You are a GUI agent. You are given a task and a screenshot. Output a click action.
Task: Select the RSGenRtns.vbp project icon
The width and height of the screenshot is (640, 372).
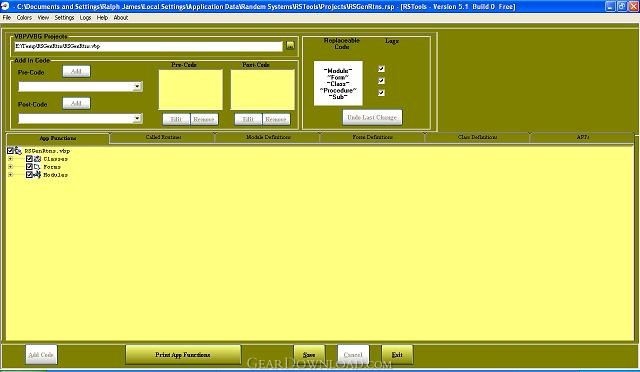pyautogui.click(x=18, y=151)
